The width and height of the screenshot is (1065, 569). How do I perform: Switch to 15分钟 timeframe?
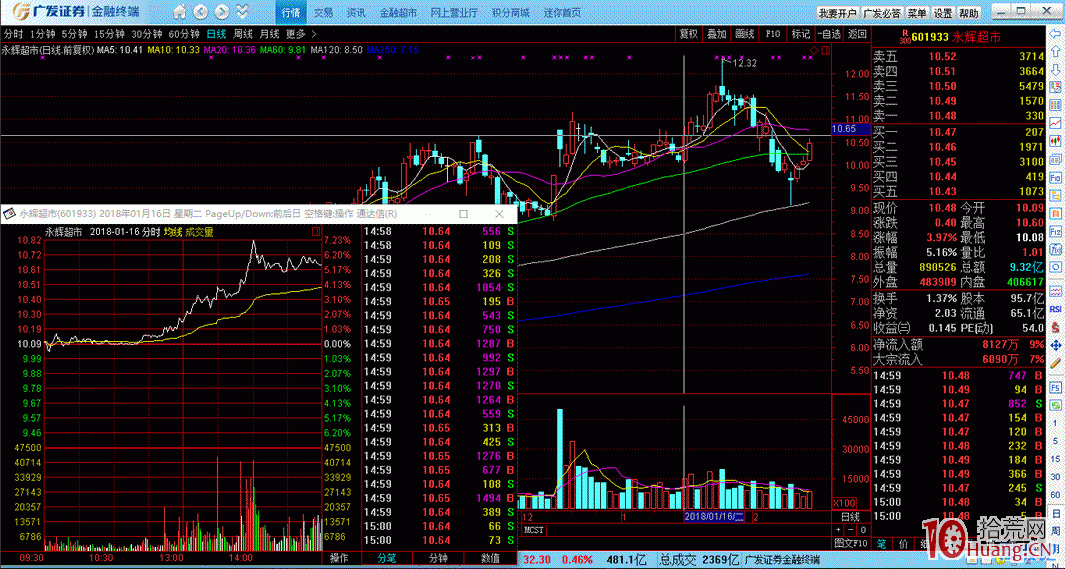point(109,33)
